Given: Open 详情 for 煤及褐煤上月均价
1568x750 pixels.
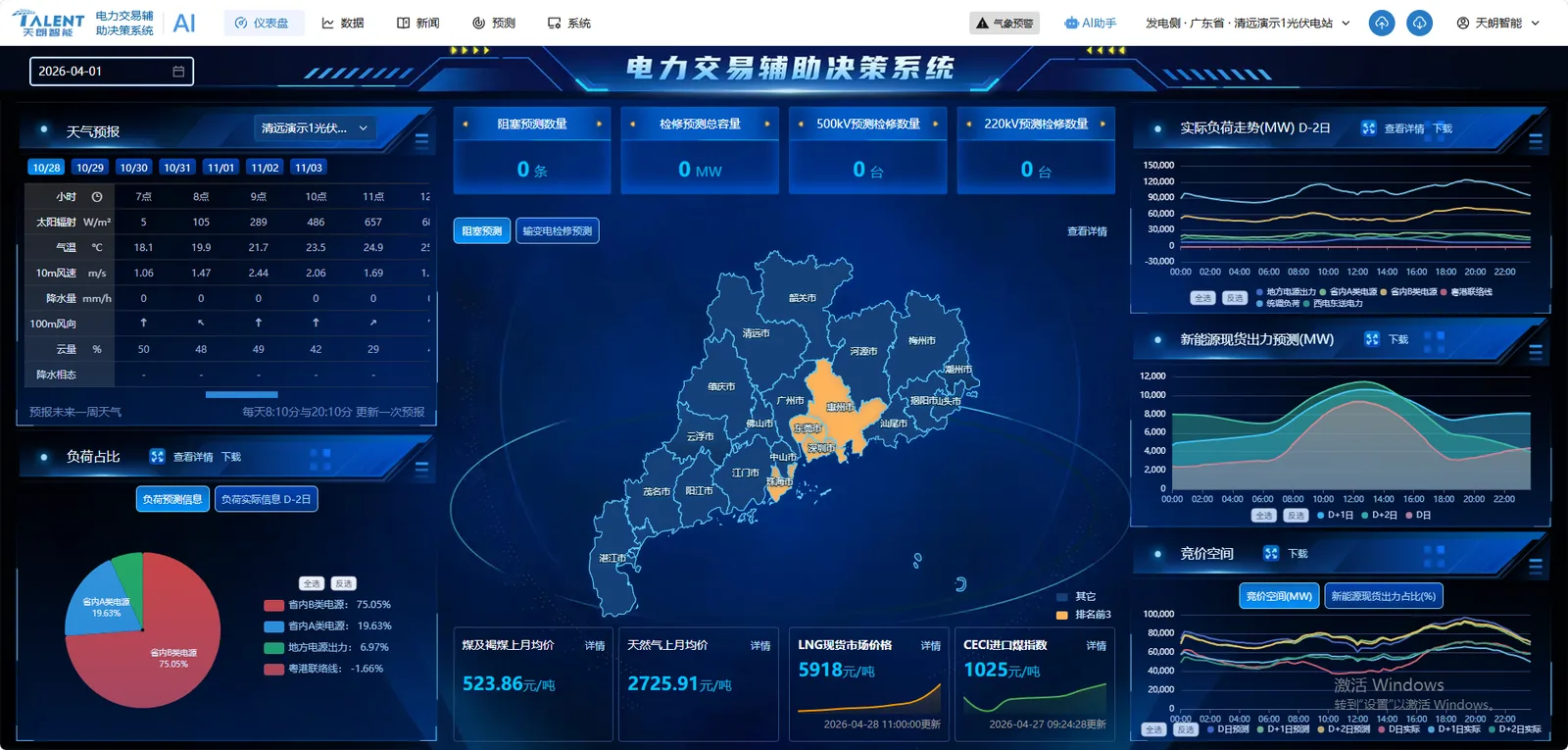Looking at the screenshot, I should click(x=595, y=645).
